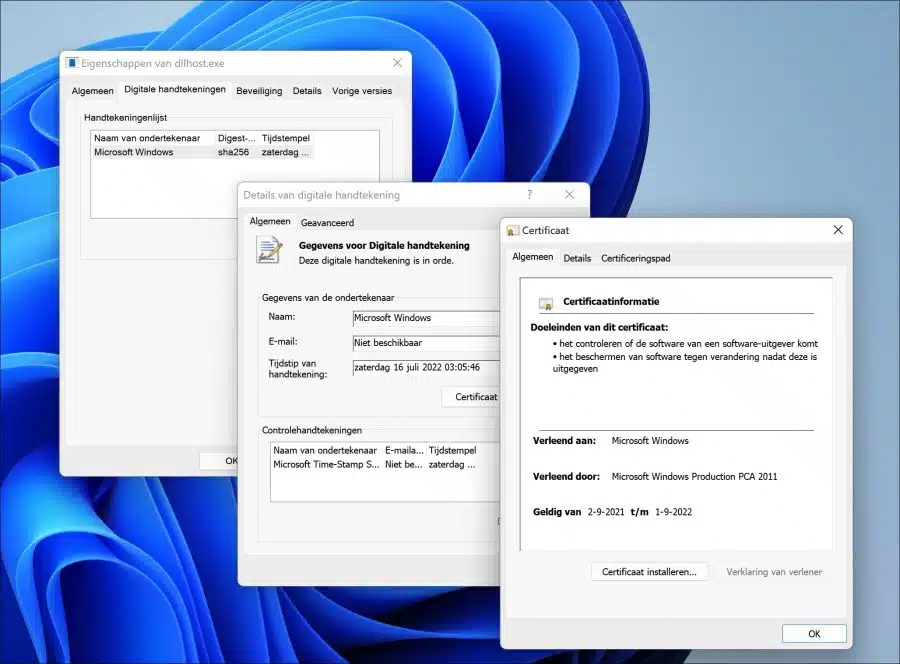The width and height of the screenshot is (900, 664).
Task: Click OK in the dllhost.exe properties window
Action: coord(219,460)
